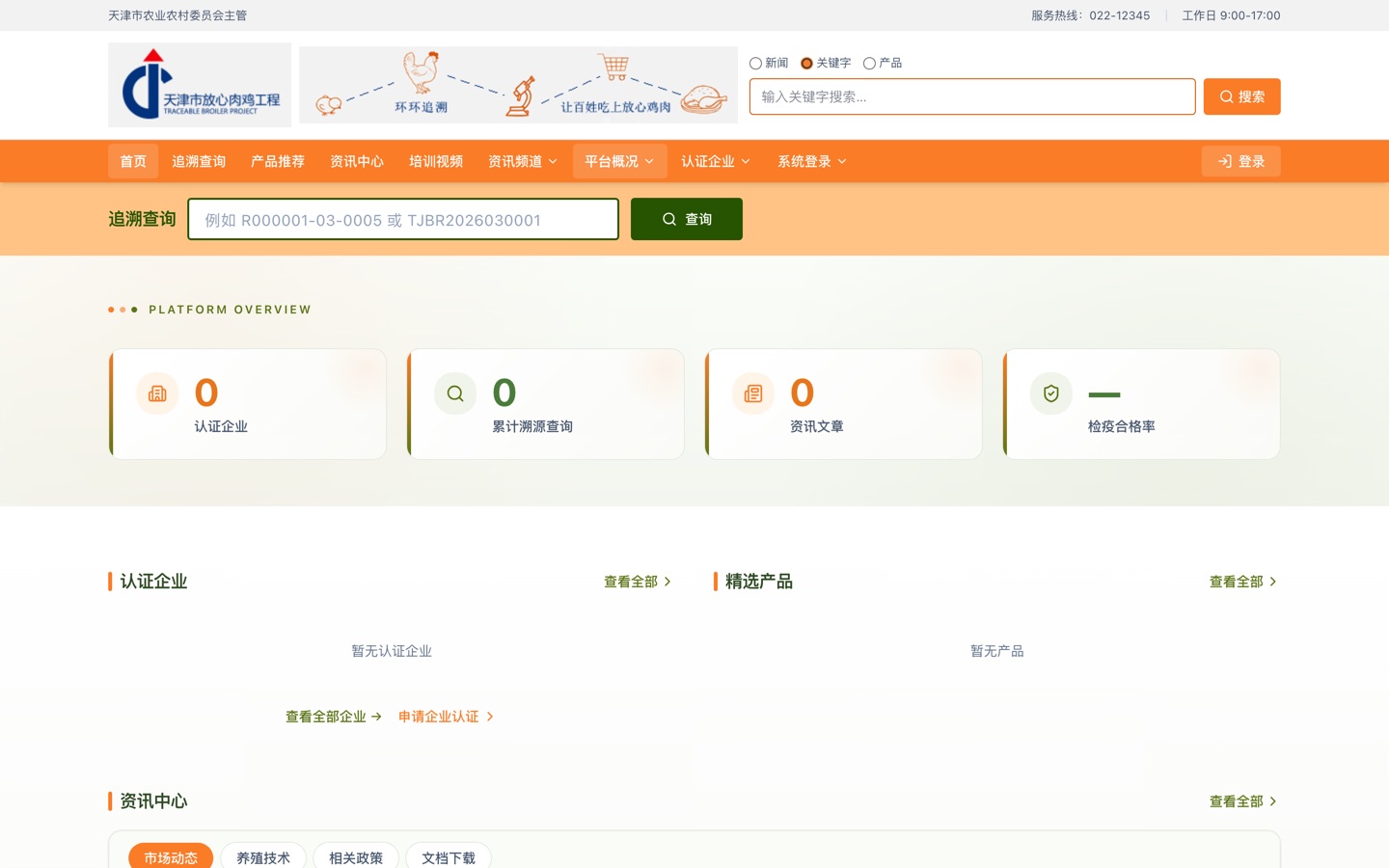The width and height of the screenshot is (1389, 868).
Task: Expand the 资讯频道 dropdown menu
Action: [523, 161]
